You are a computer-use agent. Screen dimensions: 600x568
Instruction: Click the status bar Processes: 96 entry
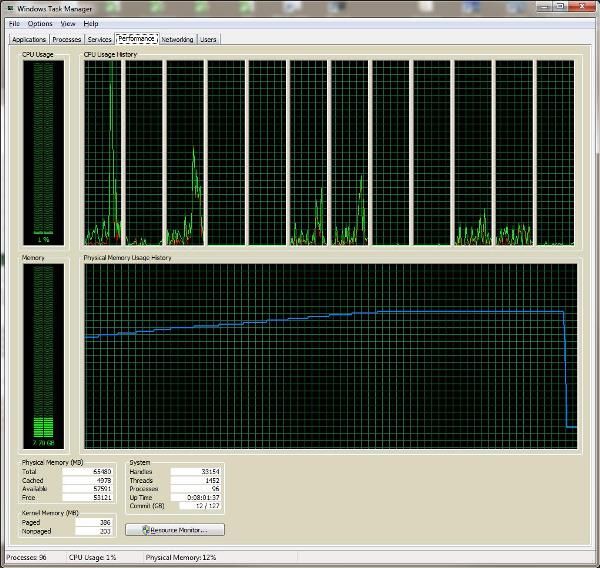[26, 557]
